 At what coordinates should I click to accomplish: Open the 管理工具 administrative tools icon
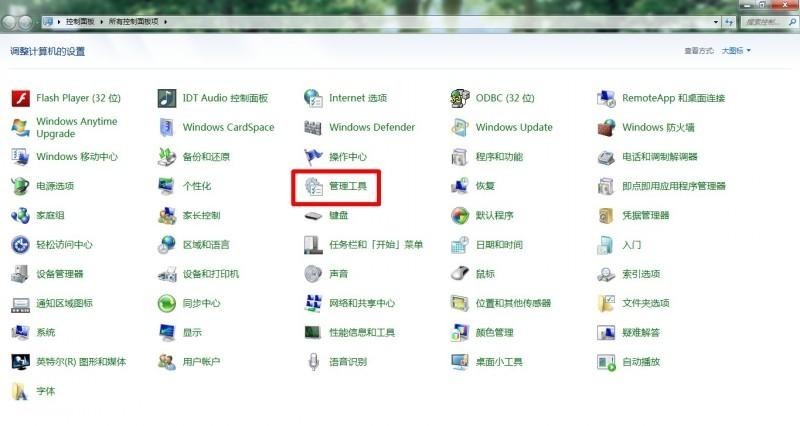[x=313, y=187]
